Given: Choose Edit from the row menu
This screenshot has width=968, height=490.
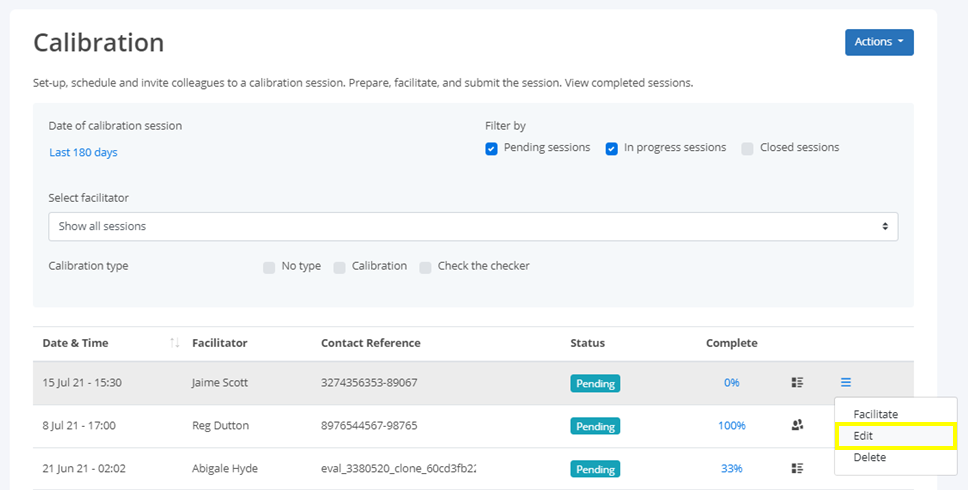Looking at the screenshot, I should coord(895,436).
